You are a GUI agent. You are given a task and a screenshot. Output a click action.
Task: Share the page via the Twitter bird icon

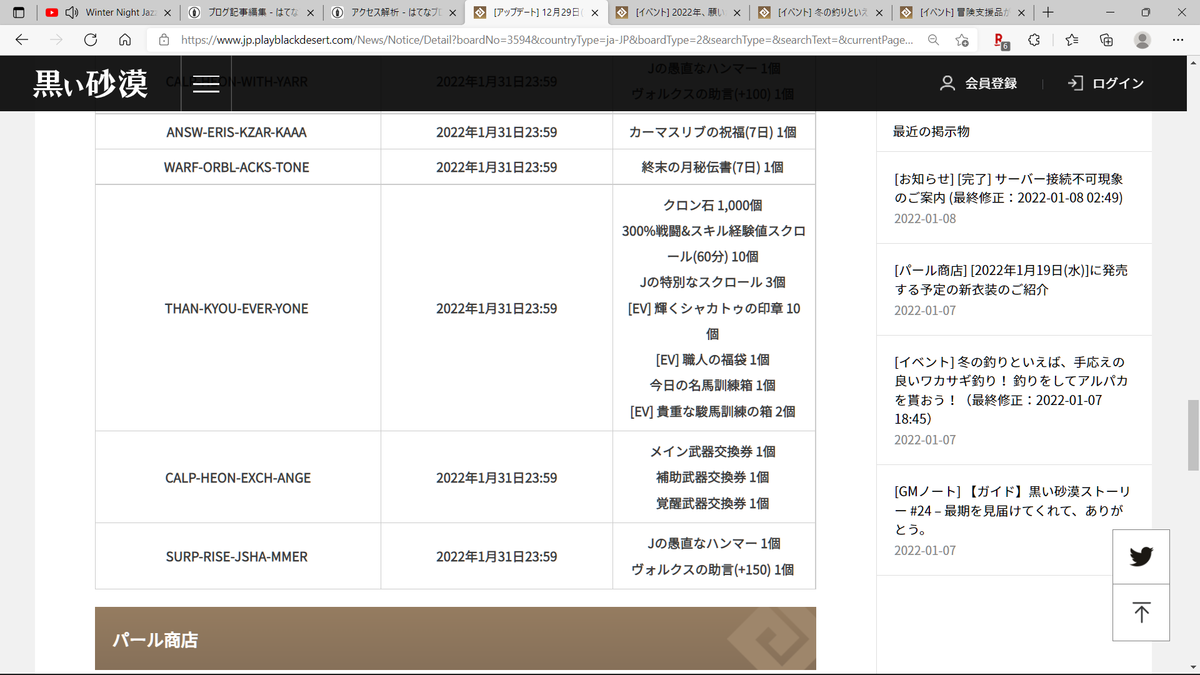pos(1141,557)
